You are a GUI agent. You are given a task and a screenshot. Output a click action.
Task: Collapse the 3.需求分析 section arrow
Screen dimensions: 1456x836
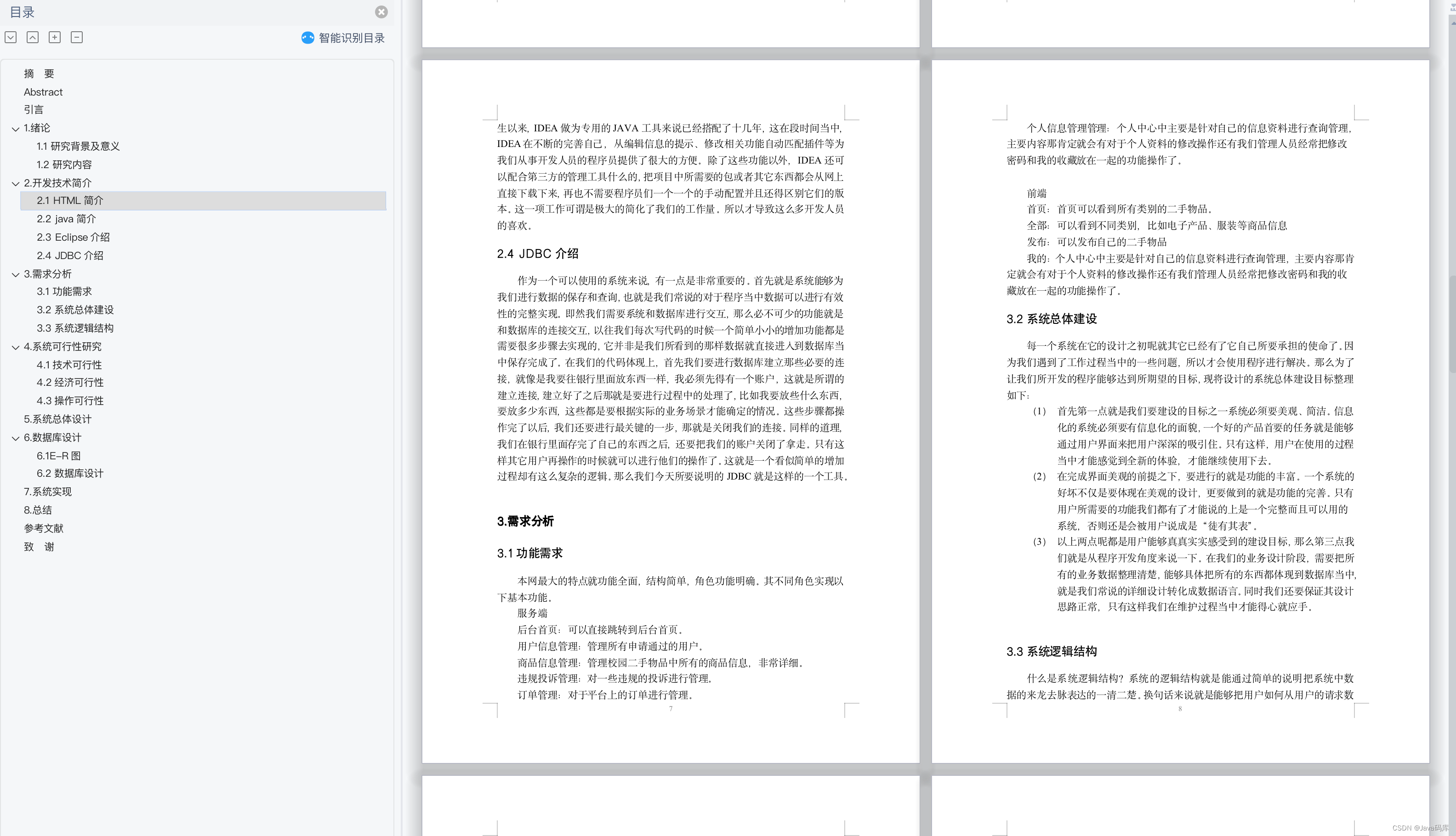(16, 275)
